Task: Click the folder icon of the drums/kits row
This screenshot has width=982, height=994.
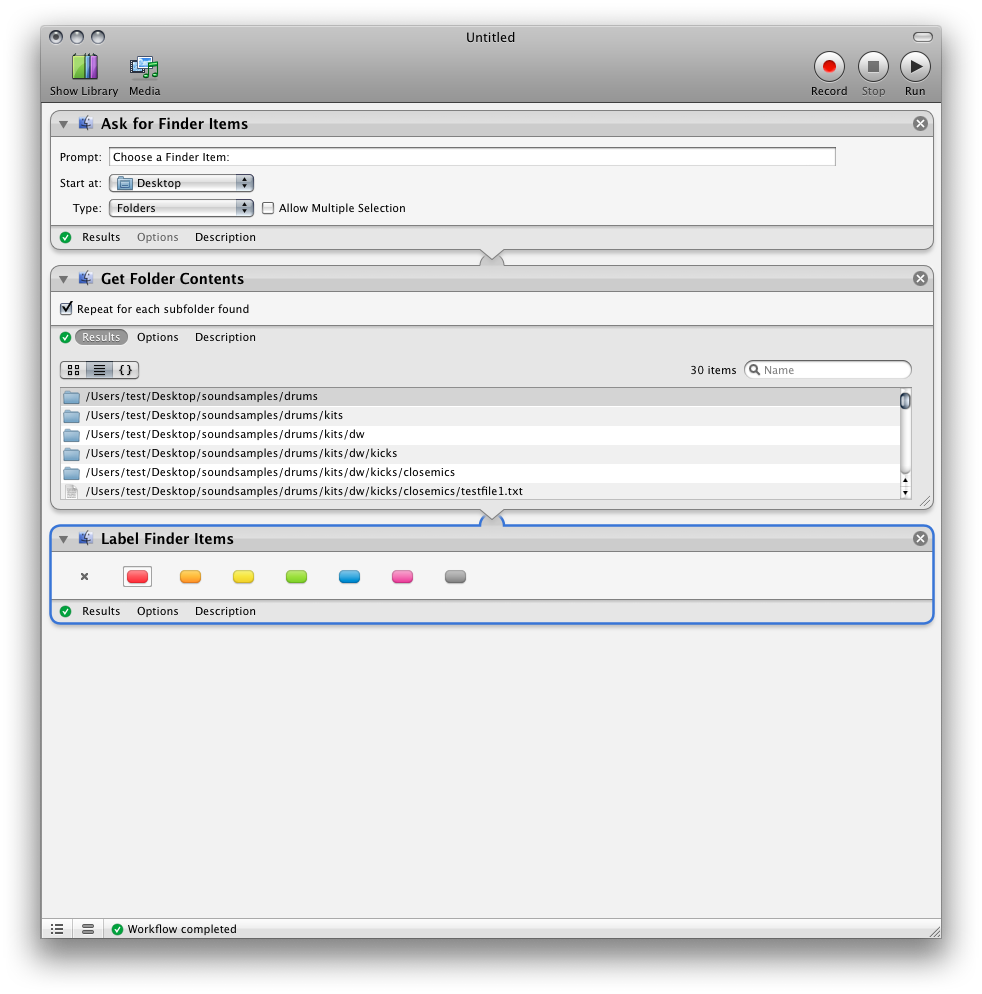Action: coord(72,416)
